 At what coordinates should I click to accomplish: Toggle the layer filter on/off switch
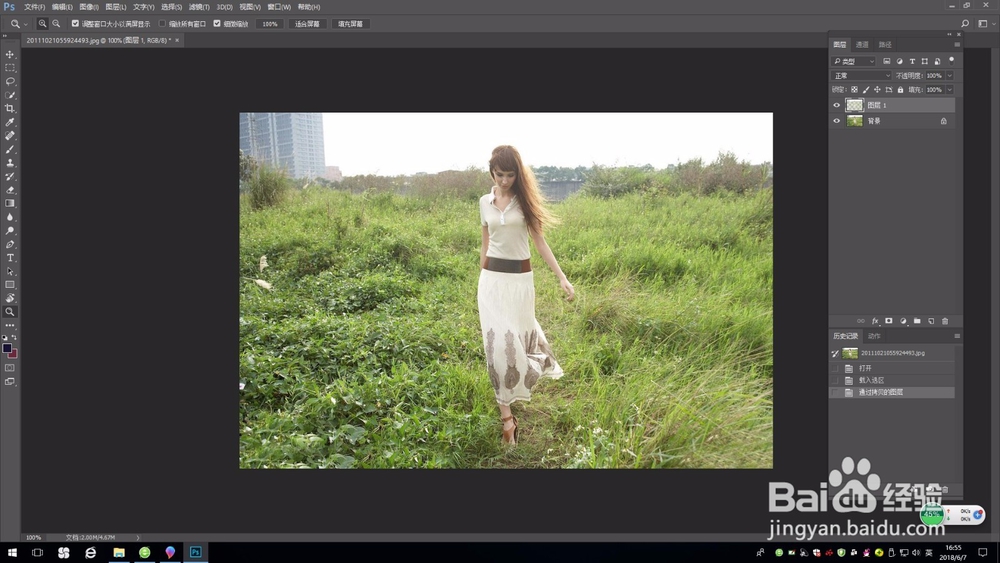(x=952, y=61)
